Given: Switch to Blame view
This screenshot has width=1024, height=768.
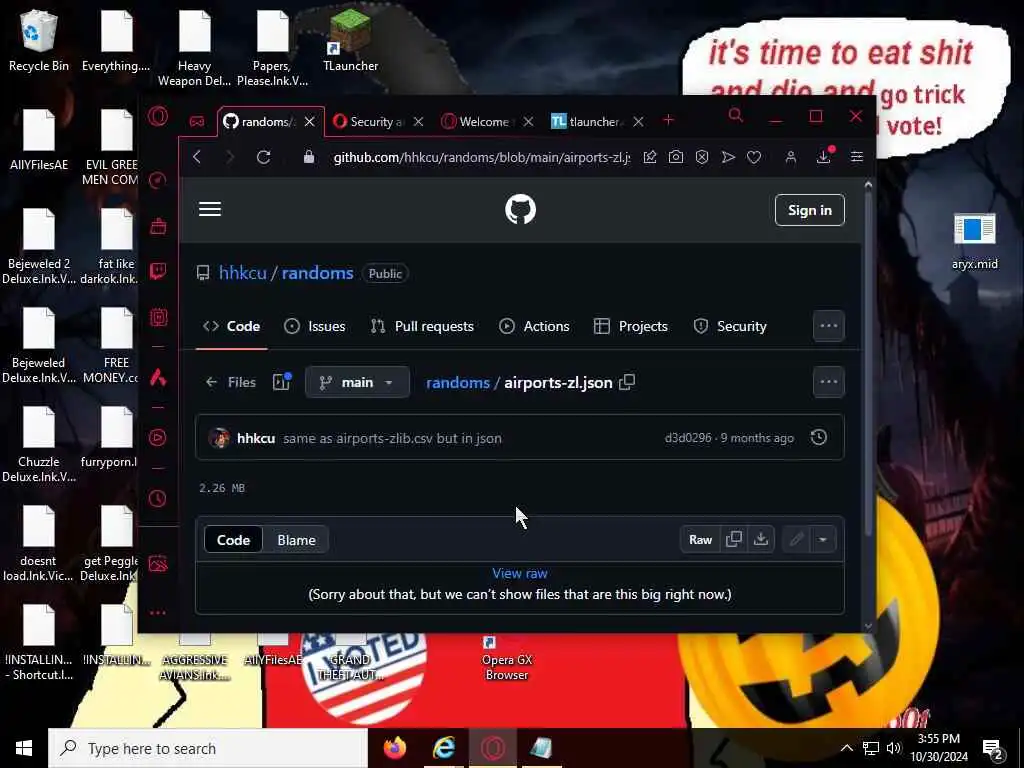Looking at the screenshot, I should [x=296, y=540].
